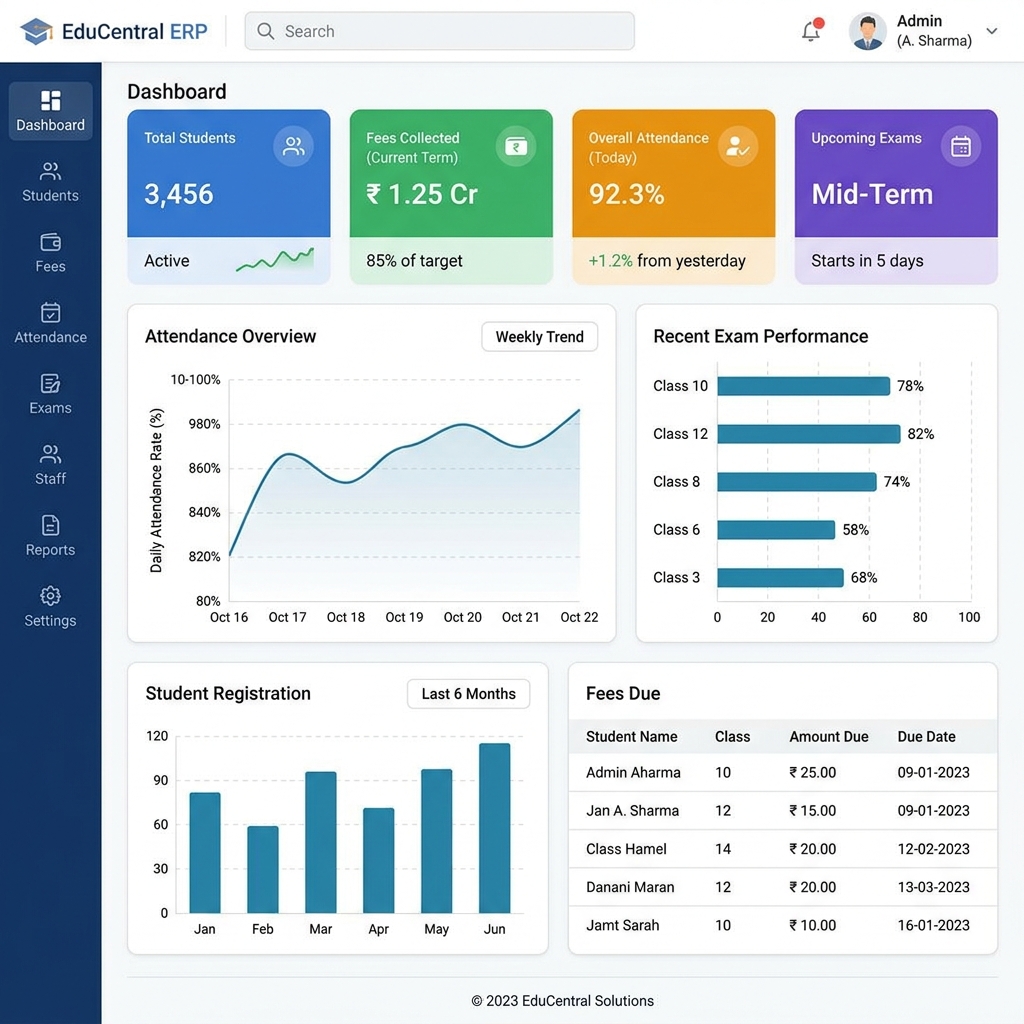Click the Oct 16 axis label
The height and width of the screenshot is (1024, 1024).
point(229,617)
